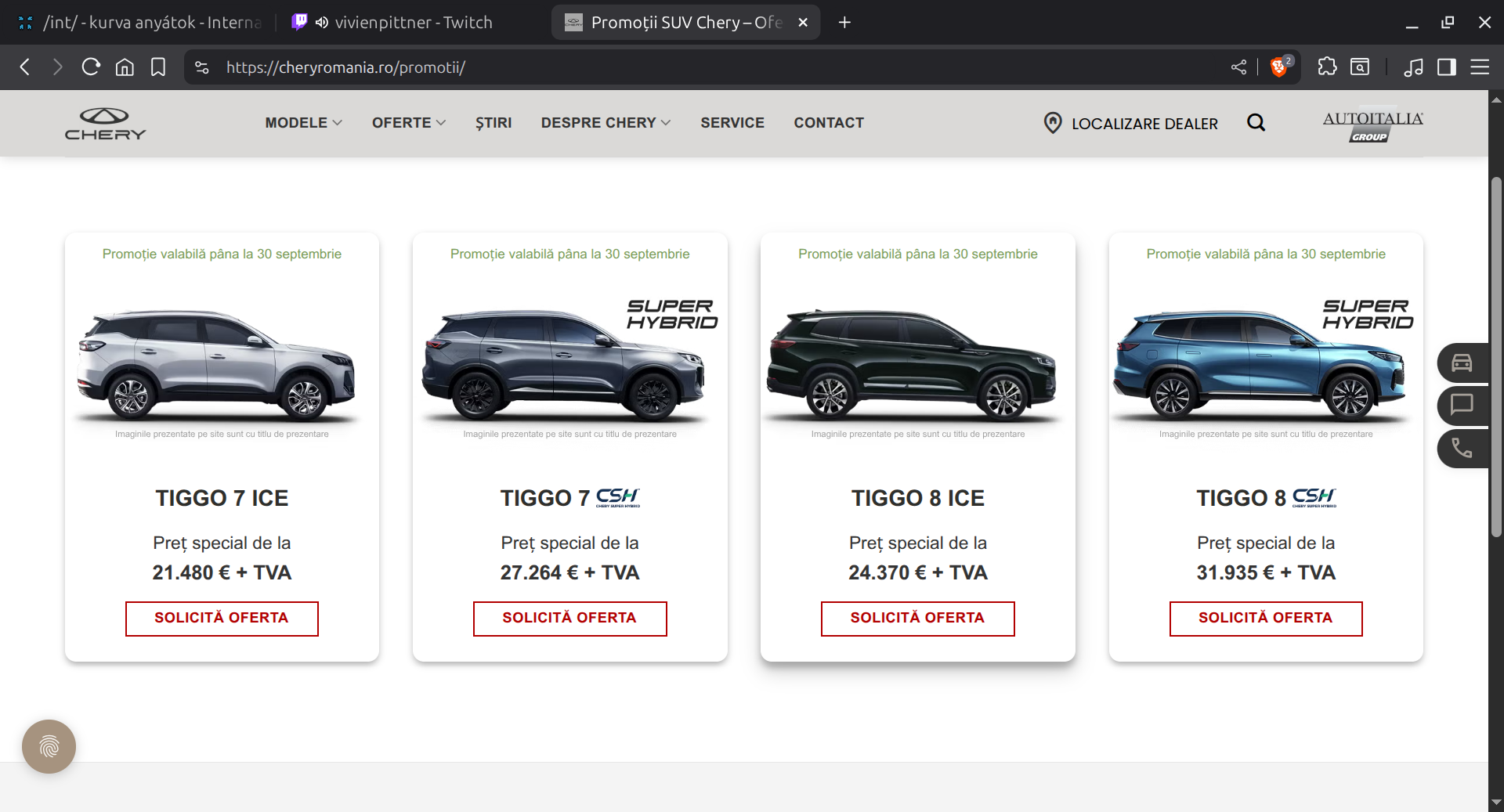Image resolution: width=1504 pixels, height=812 pixels.
Task: Click the TIGGO 8 CSH title
Action: tap(1266, 498)
